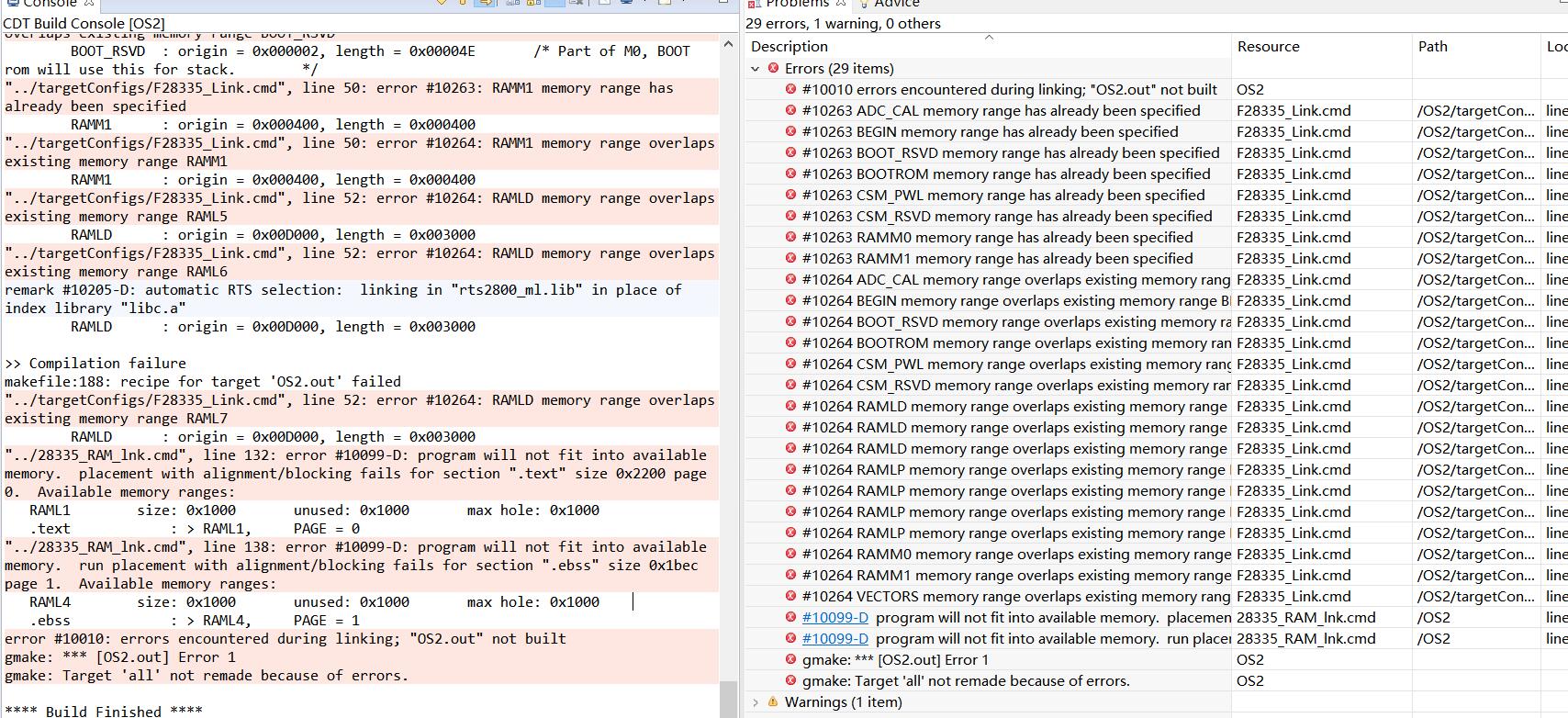Click error icon for #10264 VECTORS row
Screen dimensions: 1568x718
[x=790, y=597]
